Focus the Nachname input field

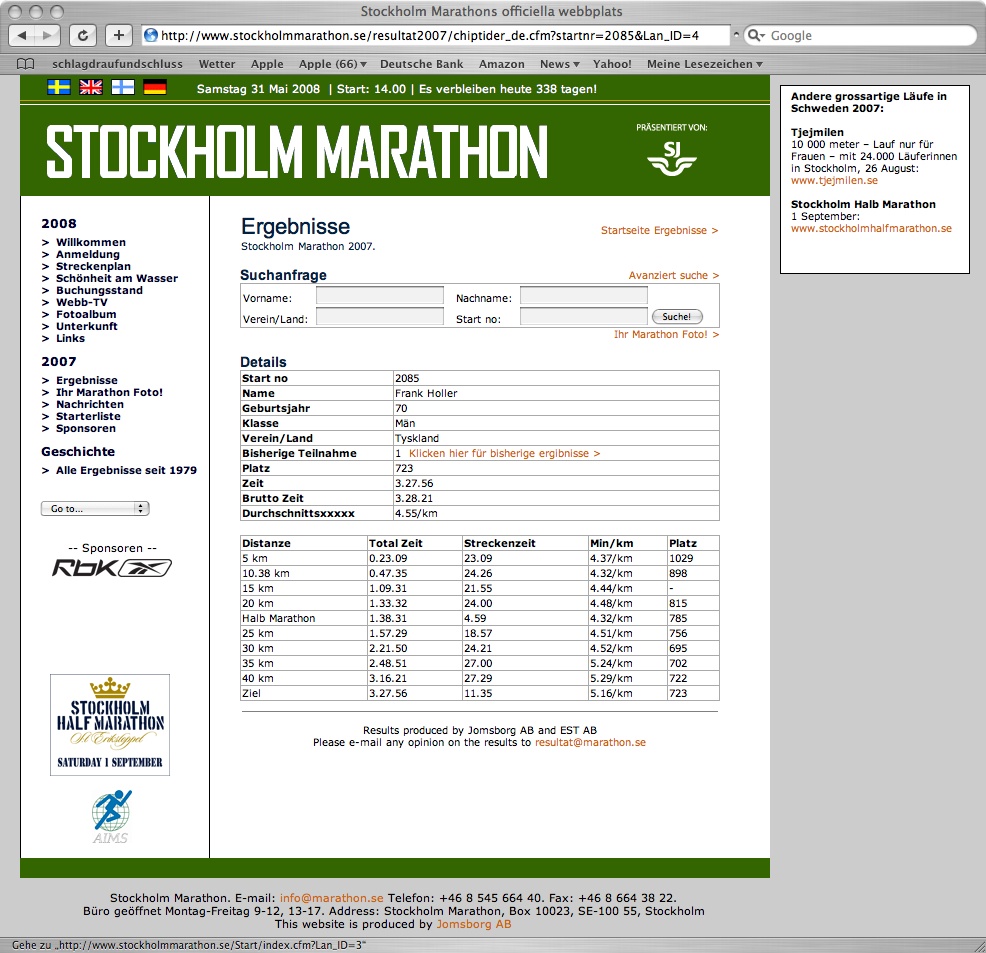pos(584,295)
